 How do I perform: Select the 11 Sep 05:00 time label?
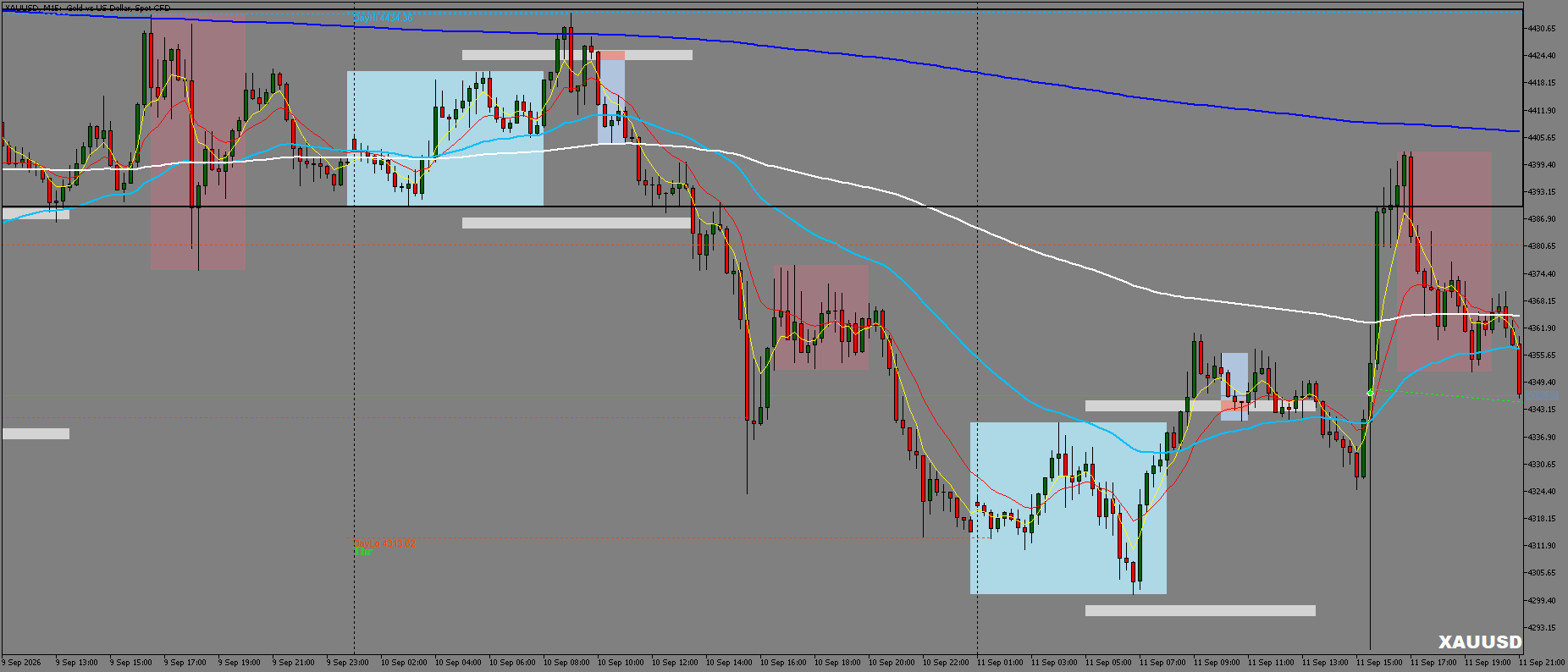(x=1108, y=663)
